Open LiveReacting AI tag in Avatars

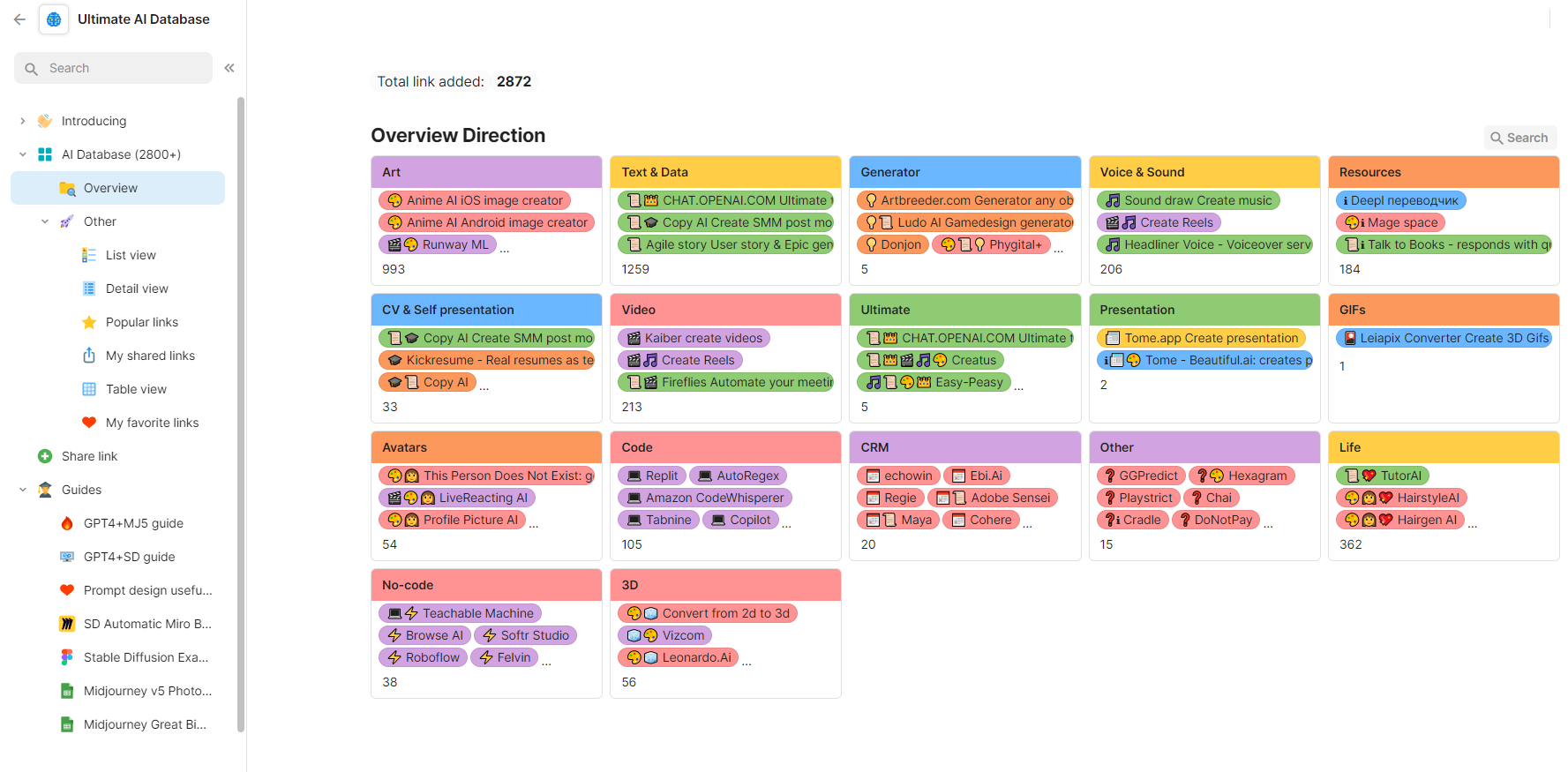point(457,498)
